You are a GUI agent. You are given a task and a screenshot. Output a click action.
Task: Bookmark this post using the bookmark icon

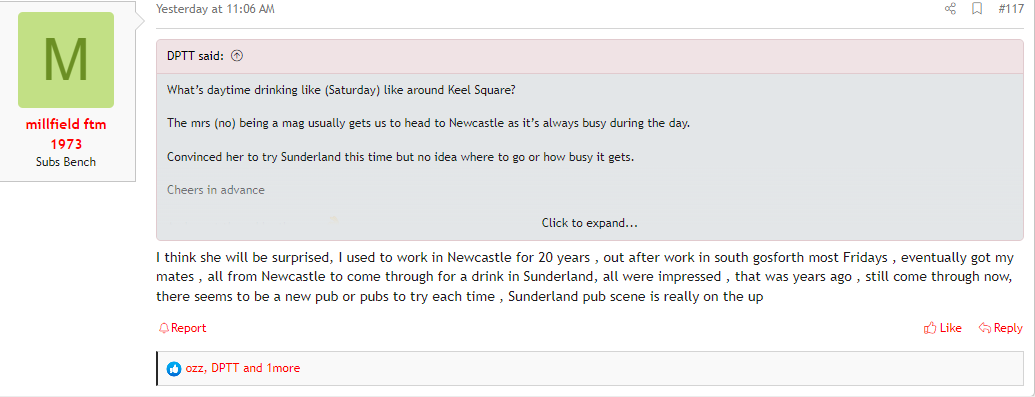pyautogui.click(x=977, y=9)
